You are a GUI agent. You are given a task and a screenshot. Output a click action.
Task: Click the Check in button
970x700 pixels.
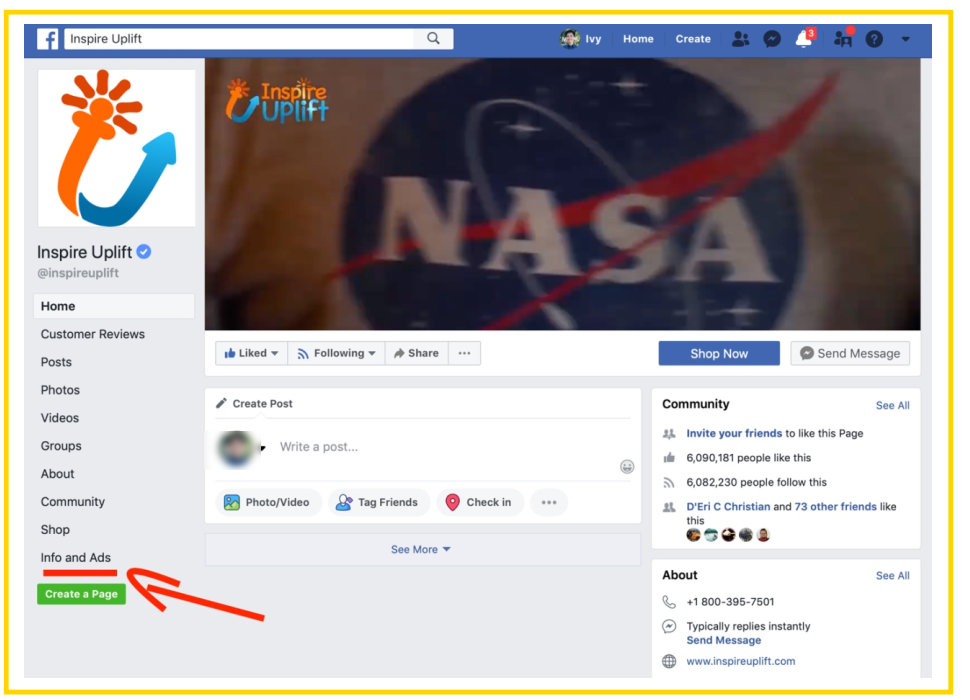click(479, 502)
